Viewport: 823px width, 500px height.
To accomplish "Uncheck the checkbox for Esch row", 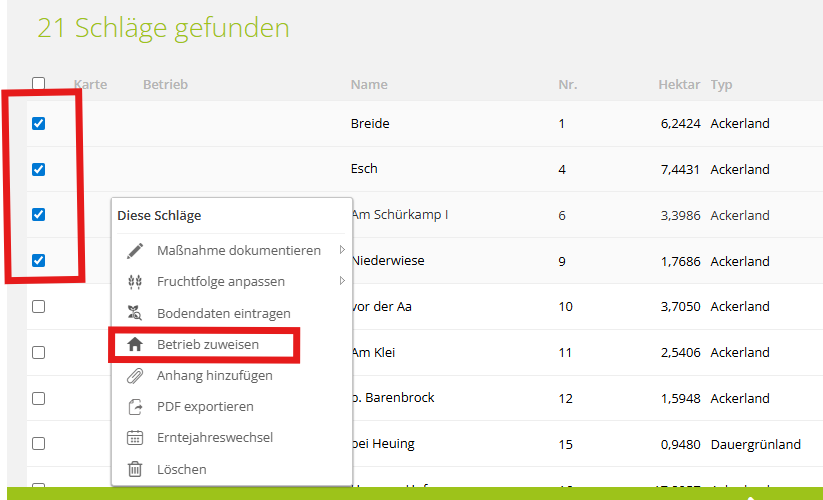I will (x=39, y=169).
